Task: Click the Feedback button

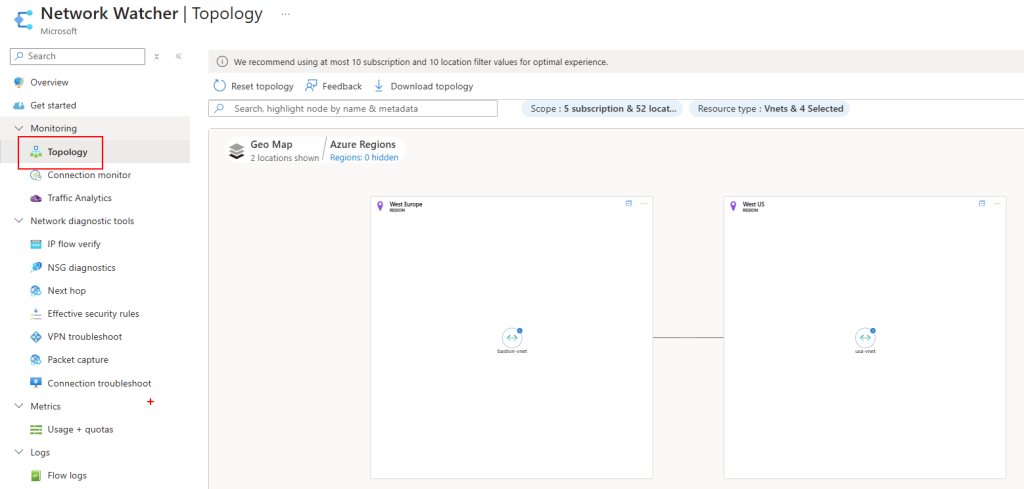Action: coord(333,86)
